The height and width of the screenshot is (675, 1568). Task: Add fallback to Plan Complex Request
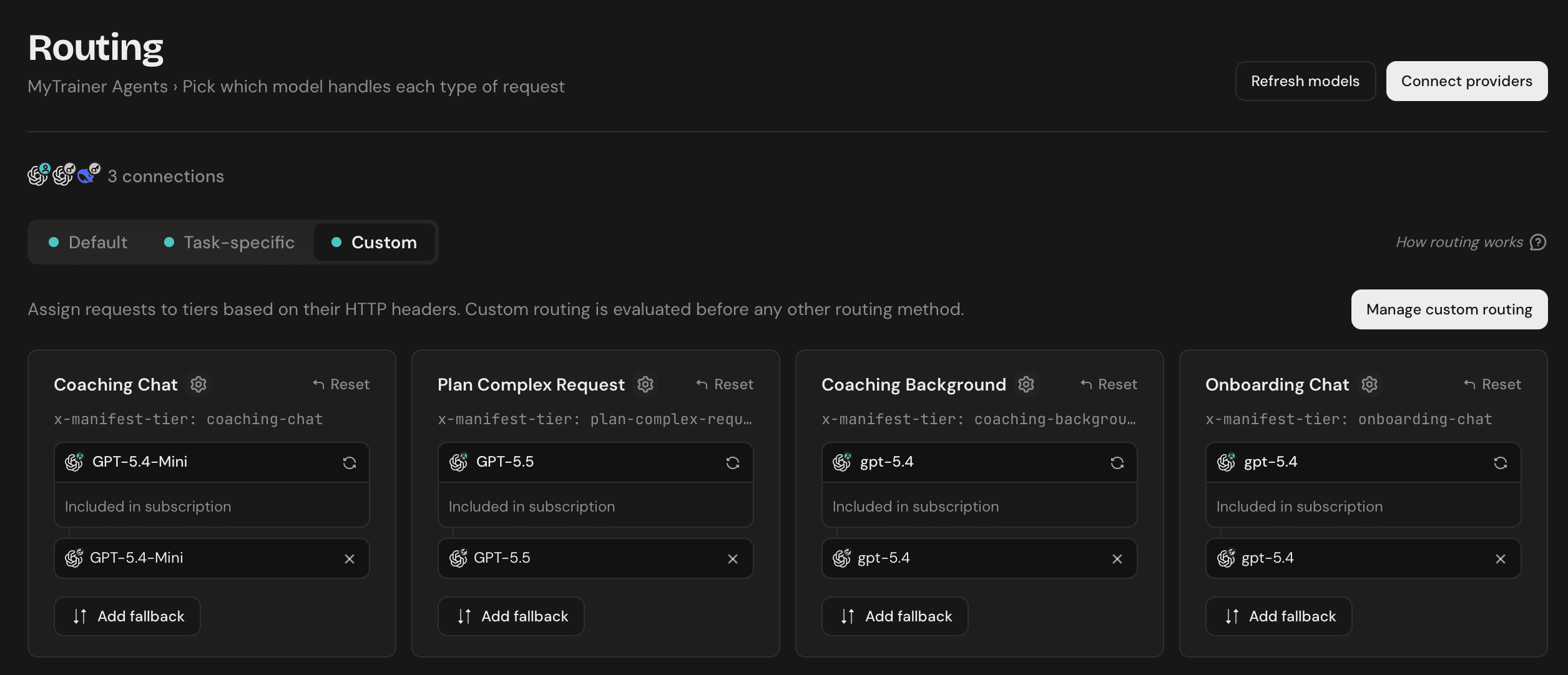tap(511, 616)
